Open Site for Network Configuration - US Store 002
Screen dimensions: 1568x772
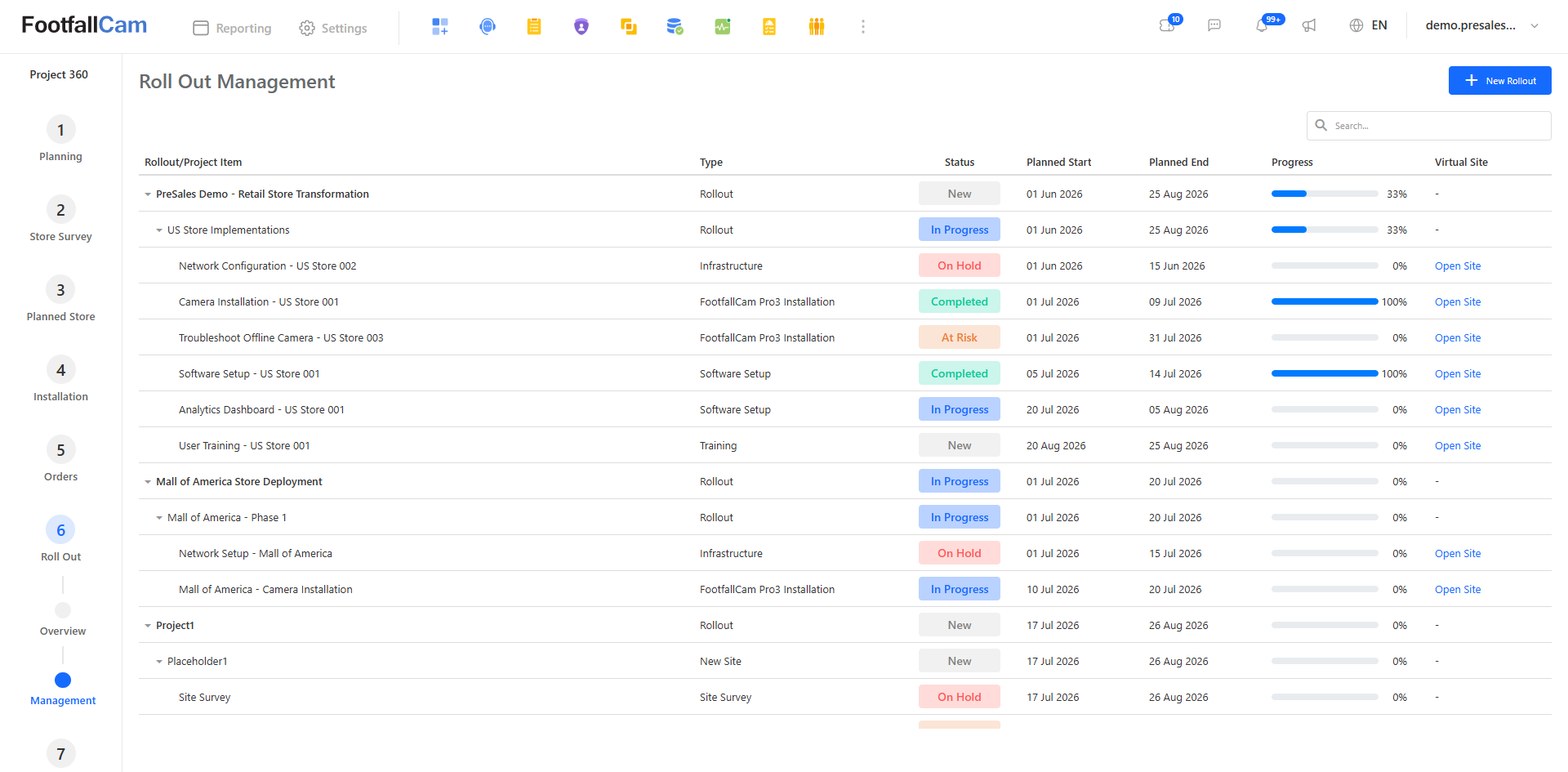pos(1458,266)
